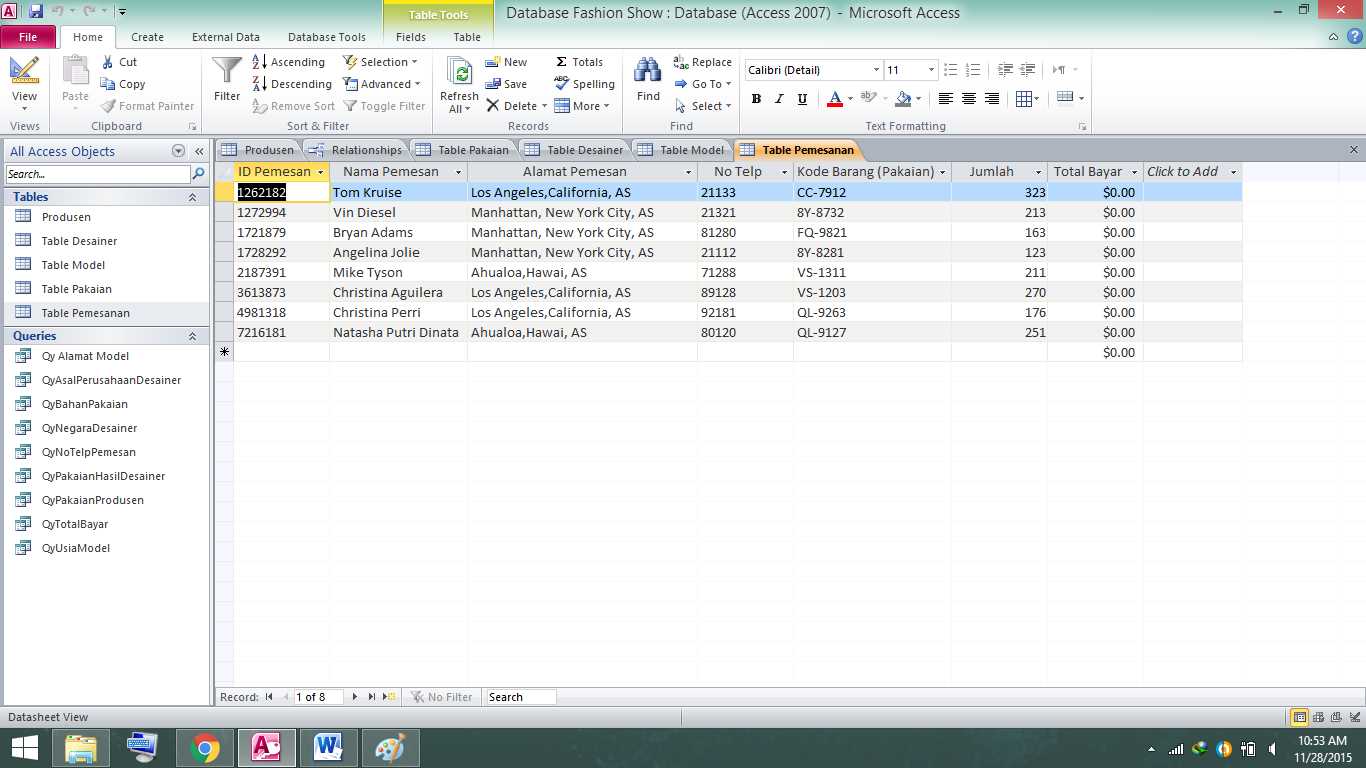Collapse navigation pane shutter button
The width and height of the screenshot is (1366, 768).
tap(199, 152)
